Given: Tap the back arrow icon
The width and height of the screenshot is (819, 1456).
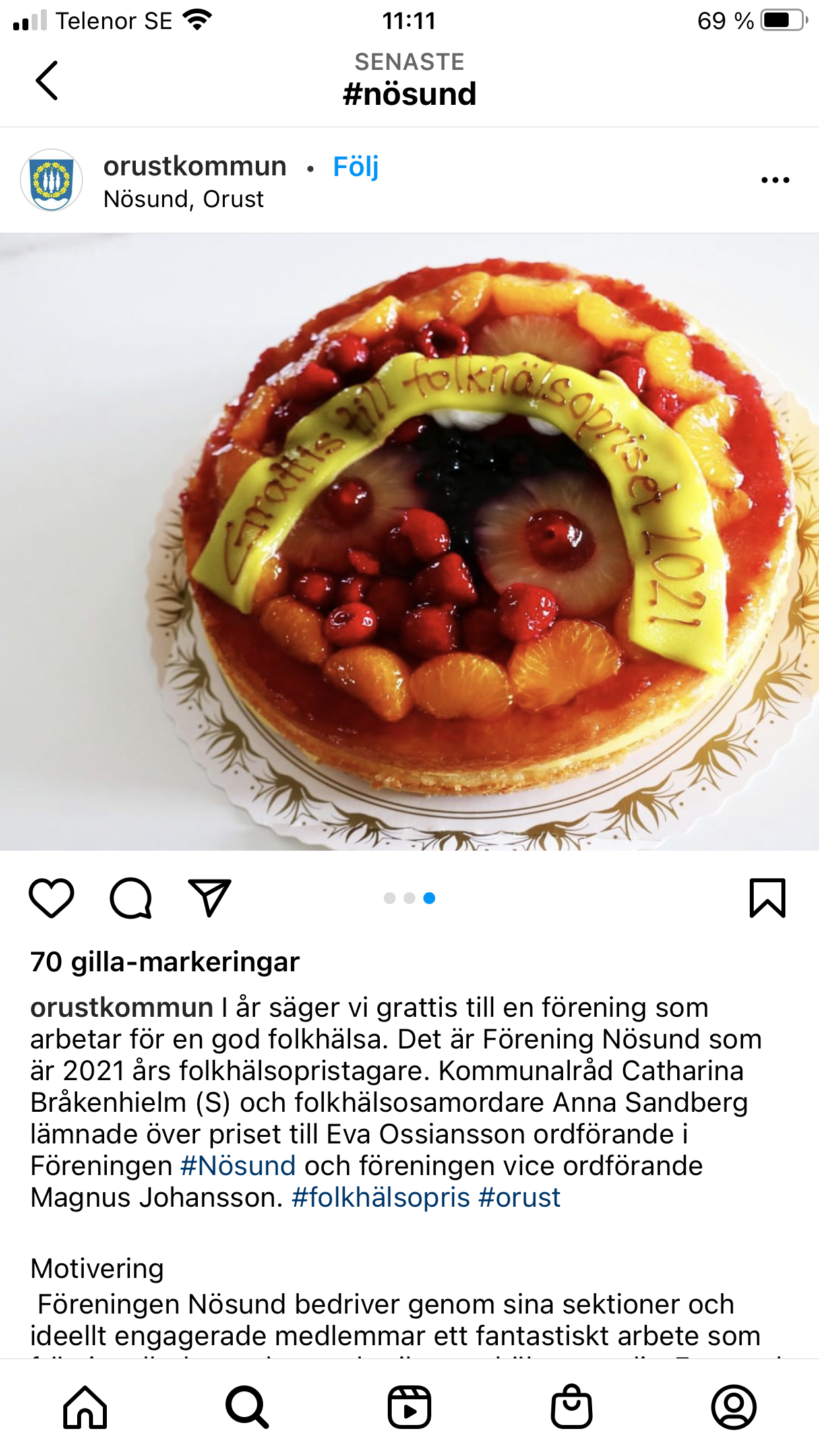Looking at the screenshot, I should [x=47, y=80].
